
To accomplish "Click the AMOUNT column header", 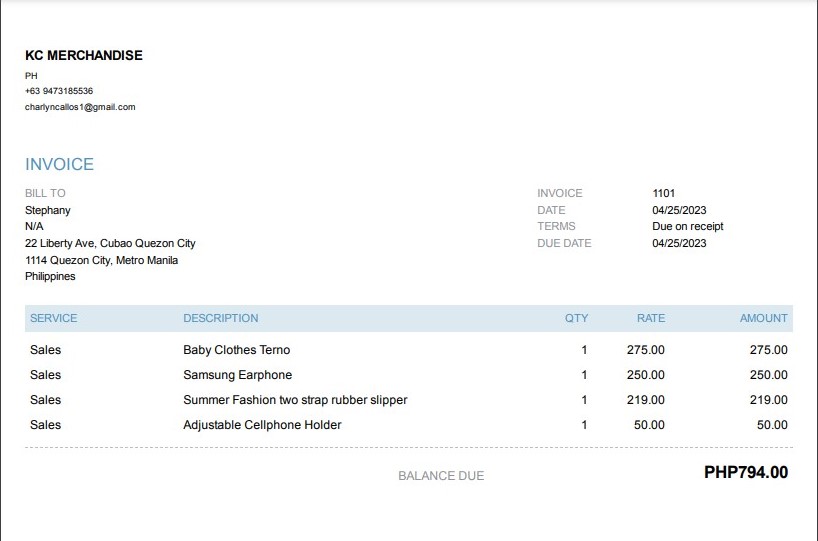I will click(763, 318).
